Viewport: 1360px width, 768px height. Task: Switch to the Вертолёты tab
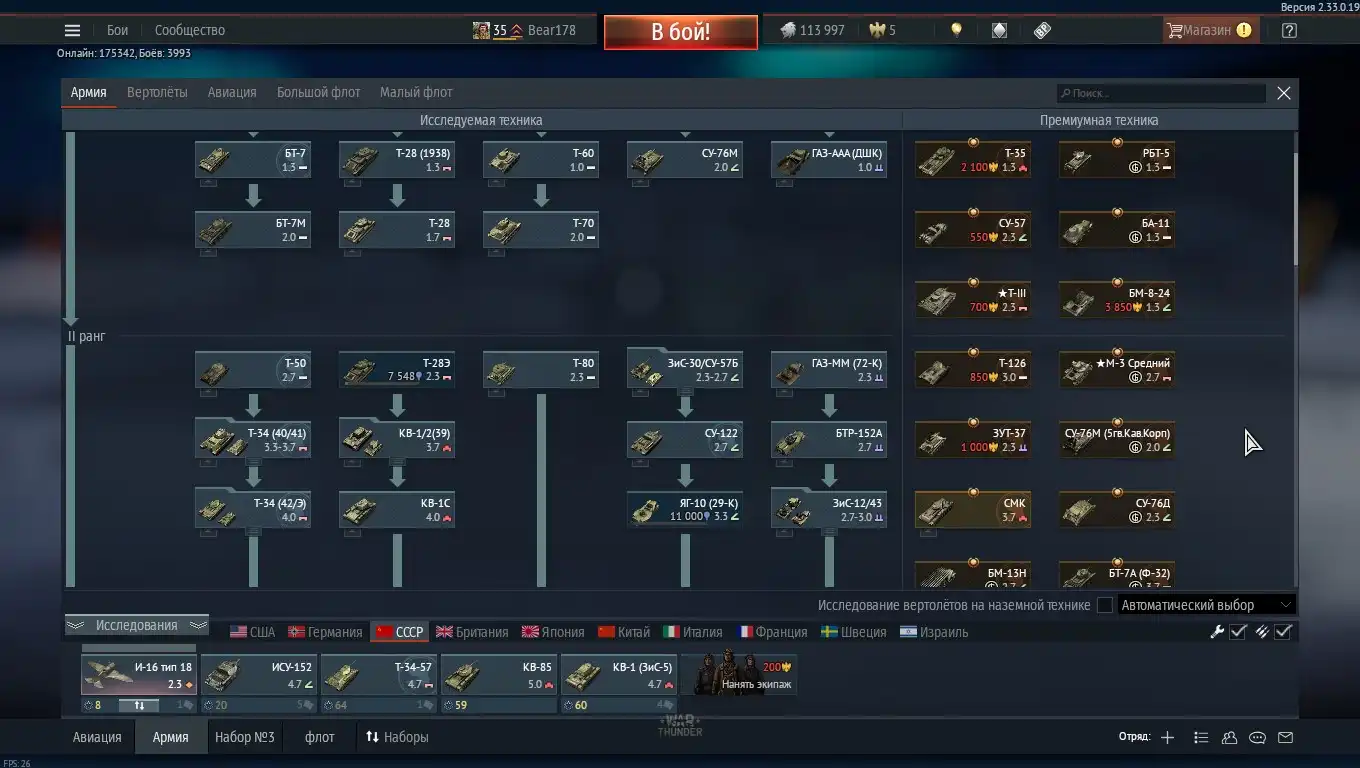coord(157,92)
